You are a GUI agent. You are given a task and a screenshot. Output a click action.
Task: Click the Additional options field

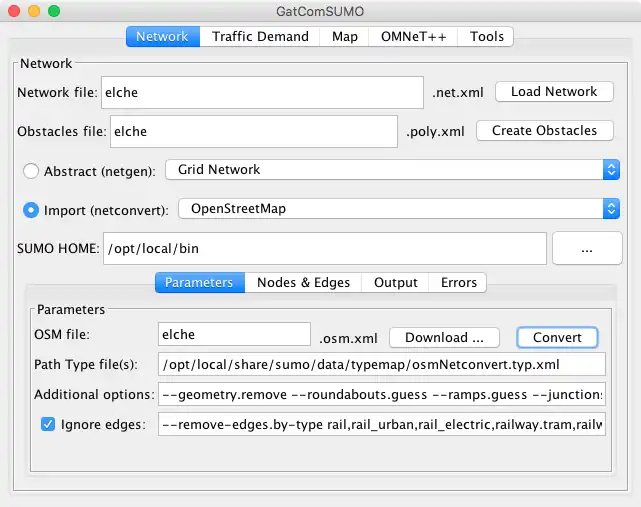[382, 395]
